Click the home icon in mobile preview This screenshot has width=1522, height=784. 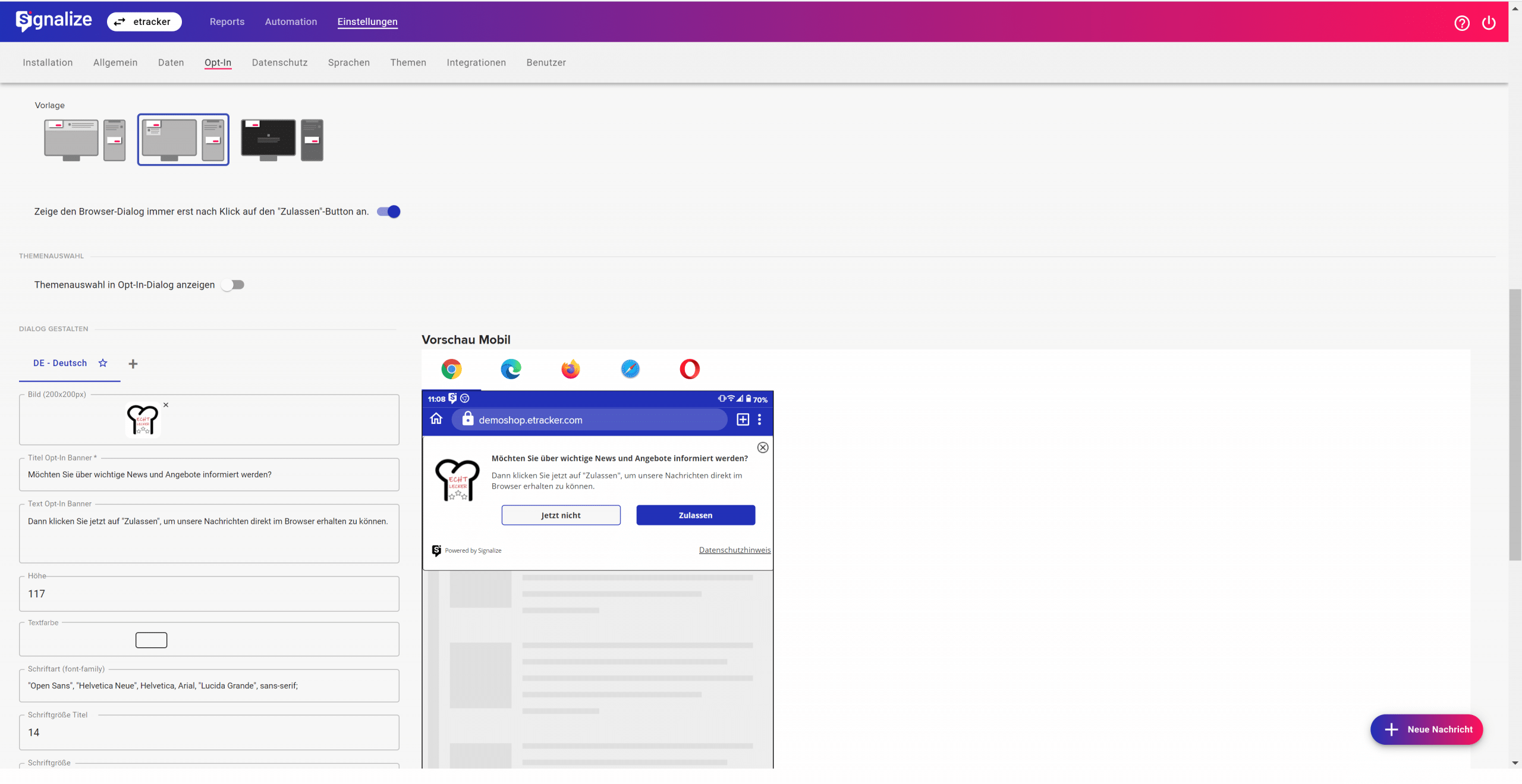tap(436, 419)
